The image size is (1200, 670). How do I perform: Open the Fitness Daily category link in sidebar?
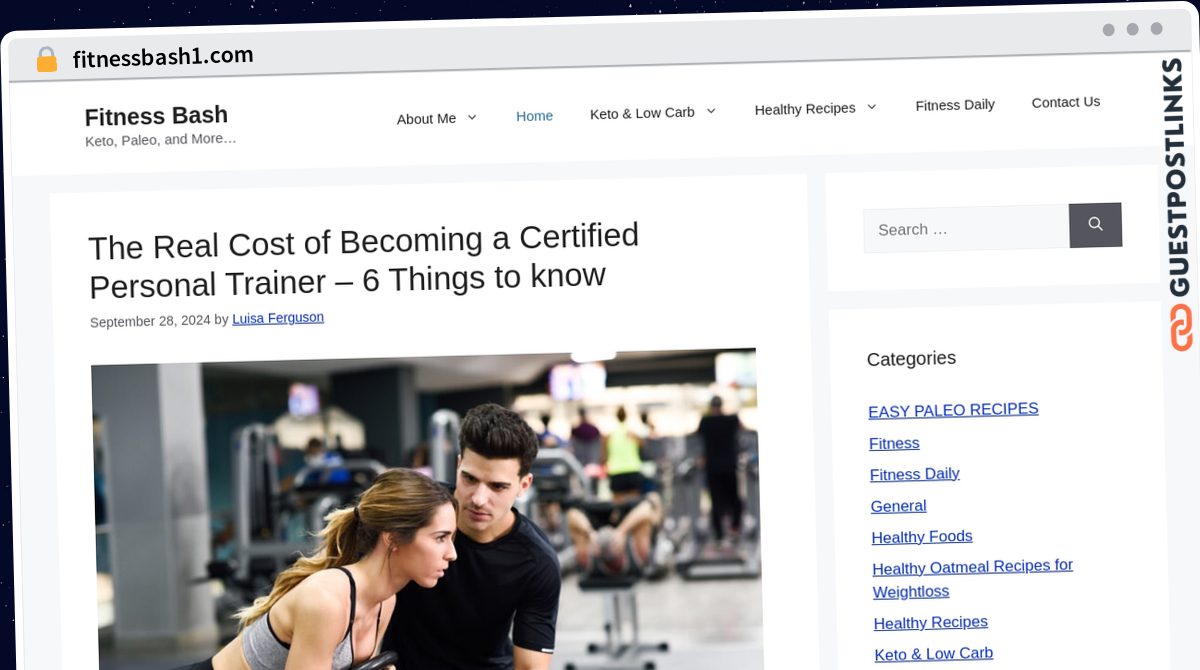(915, 474)
